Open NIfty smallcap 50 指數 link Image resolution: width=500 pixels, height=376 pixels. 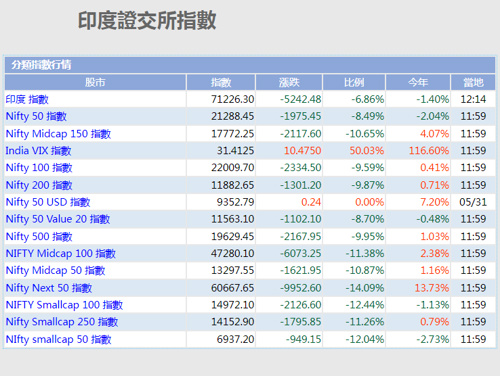click(x=58, y=339)
